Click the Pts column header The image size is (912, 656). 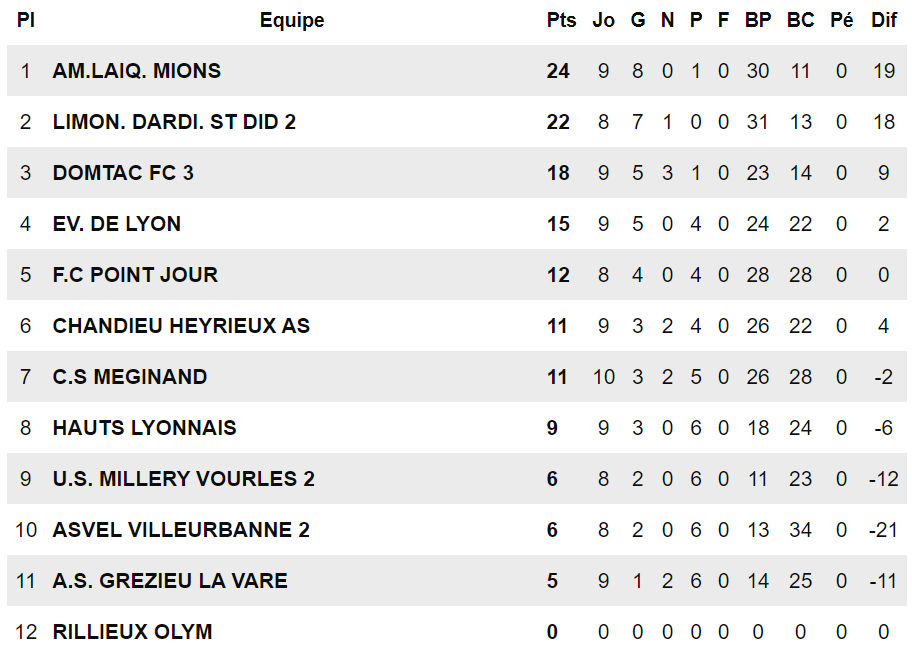(561, 20)
